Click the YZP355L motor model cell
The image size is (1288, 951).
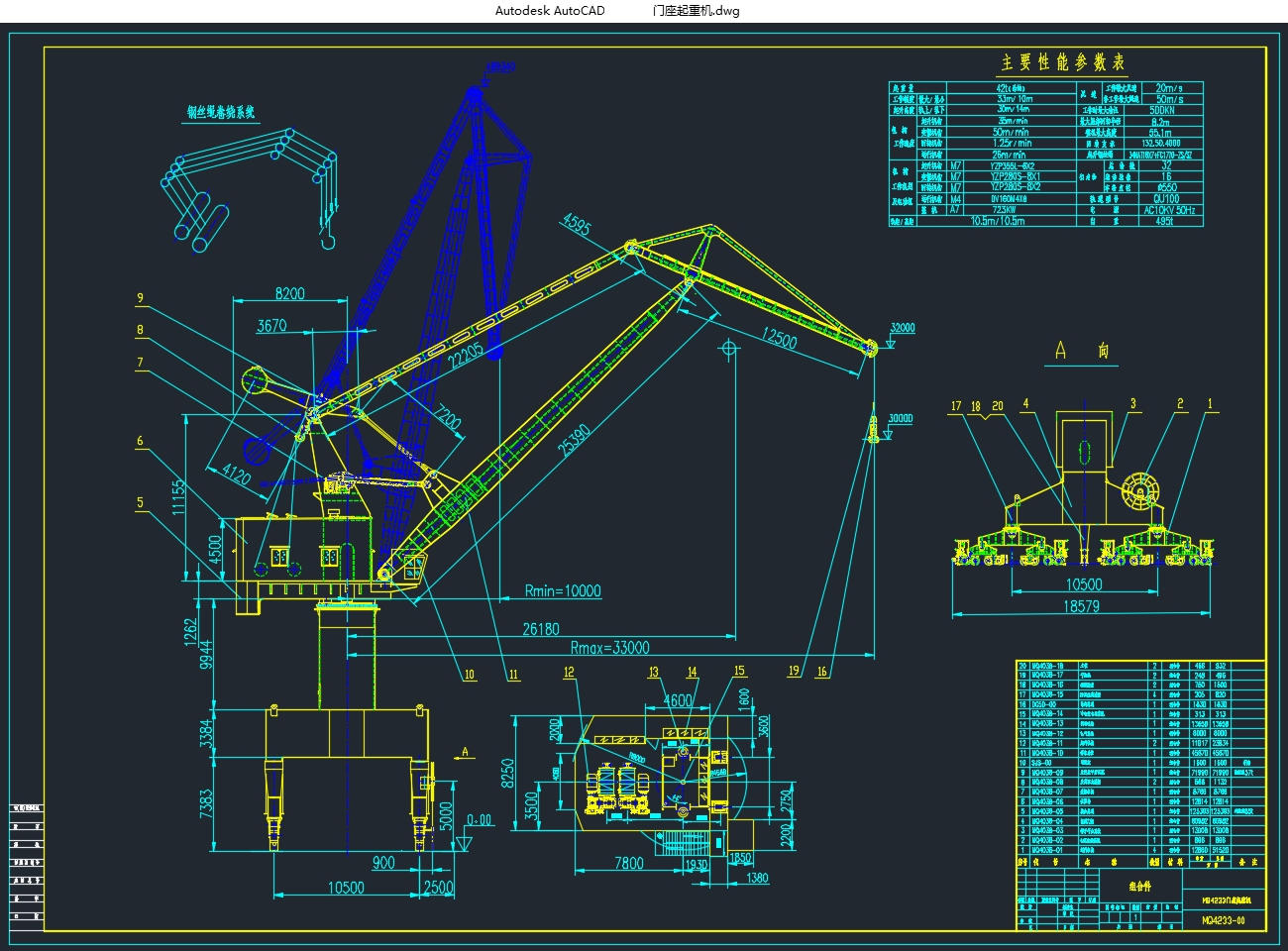tap(1014, 165)
